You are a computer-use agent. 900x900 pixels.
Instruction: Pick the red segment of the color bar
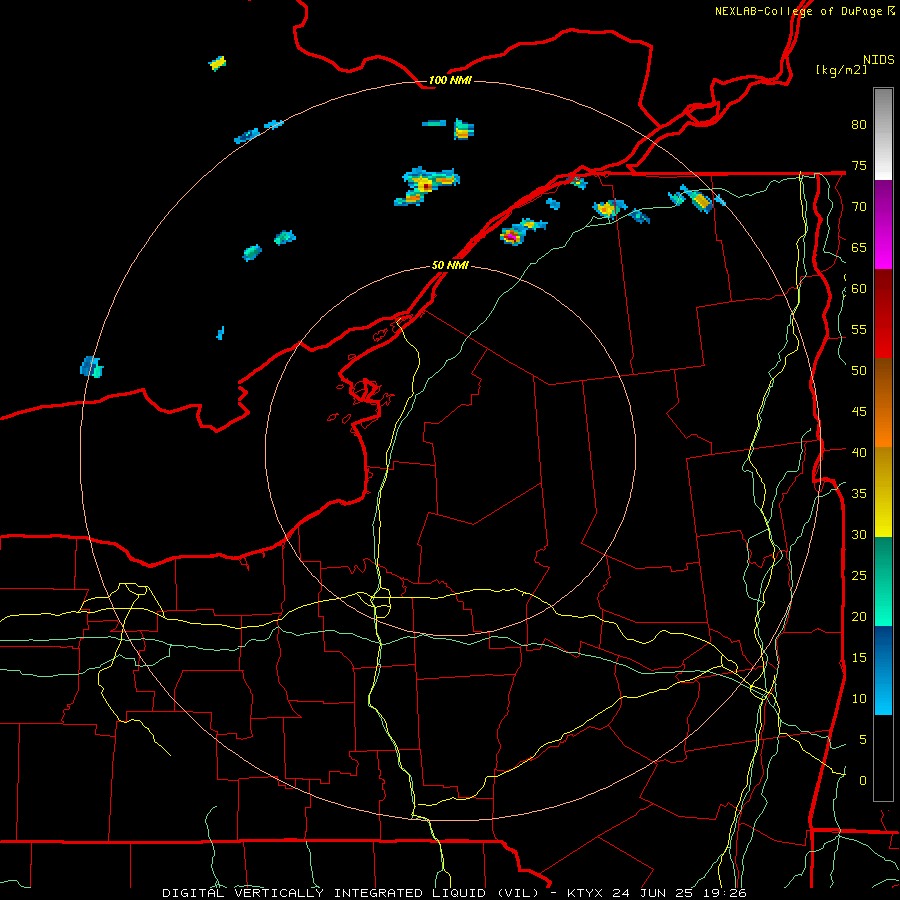pos(883,314)
